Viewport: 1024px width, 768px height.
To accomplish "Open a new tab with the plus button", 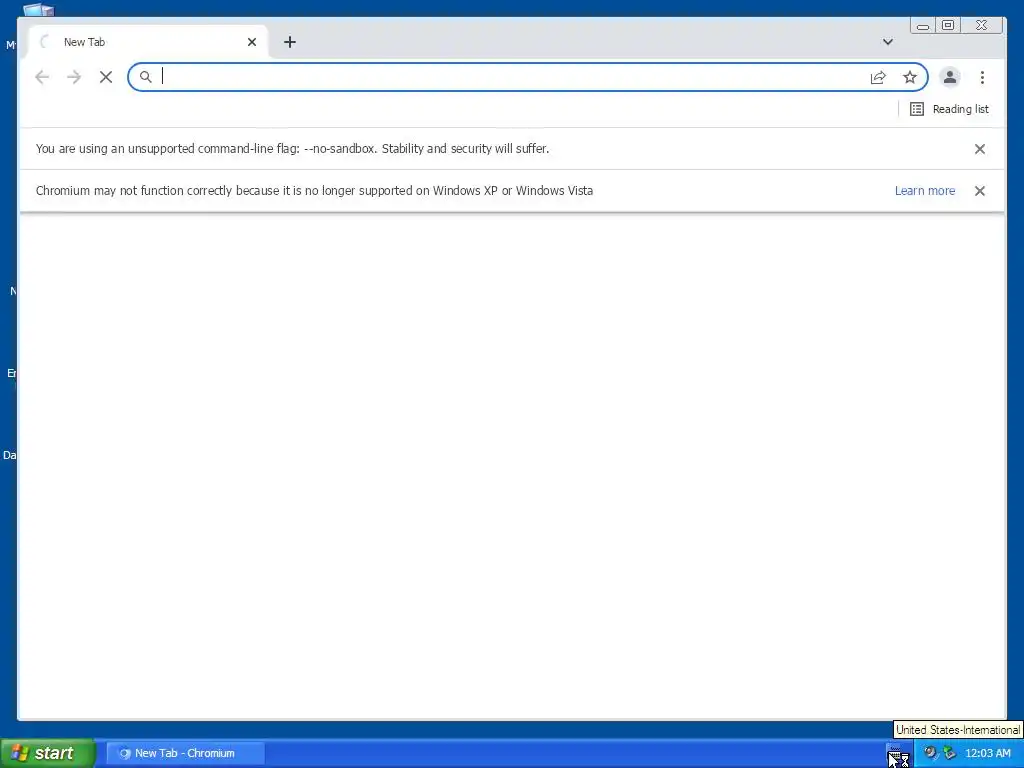I will pyautogui.click(x=290, y=42).
